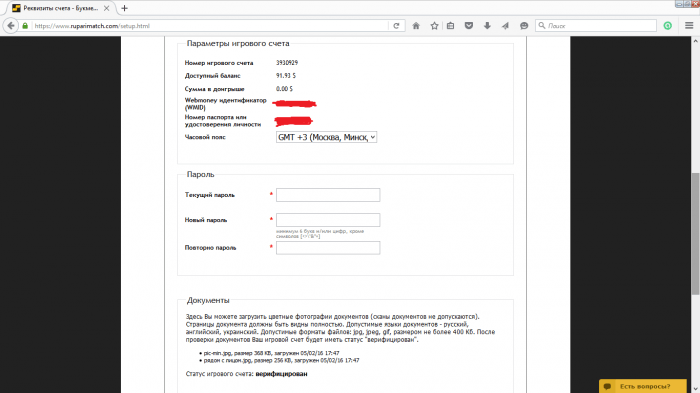Click the vertical scrollbar thumb

[696, 234]
